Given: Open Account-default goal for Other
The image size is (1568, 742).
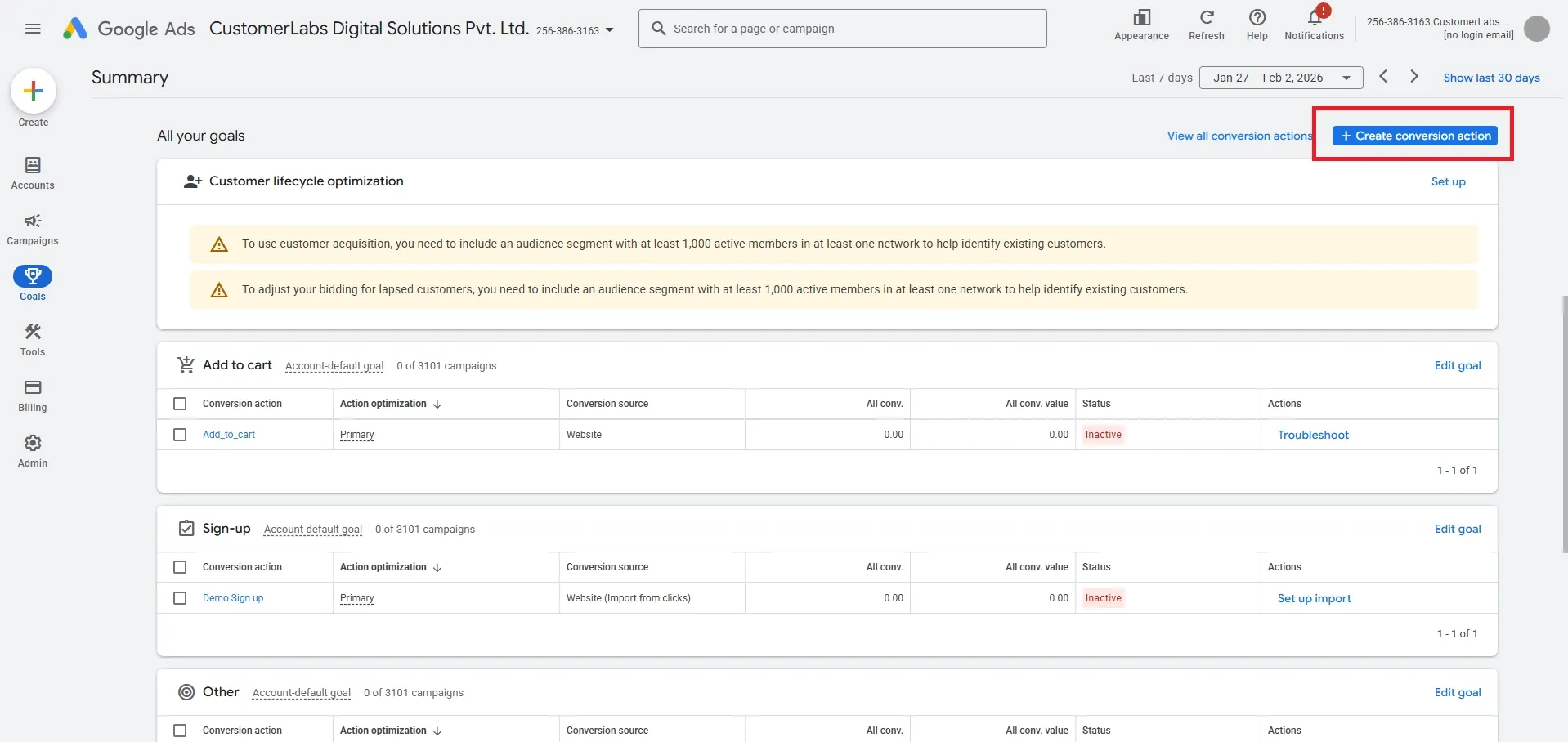Looking at the screenshot, I should point(302,693).
